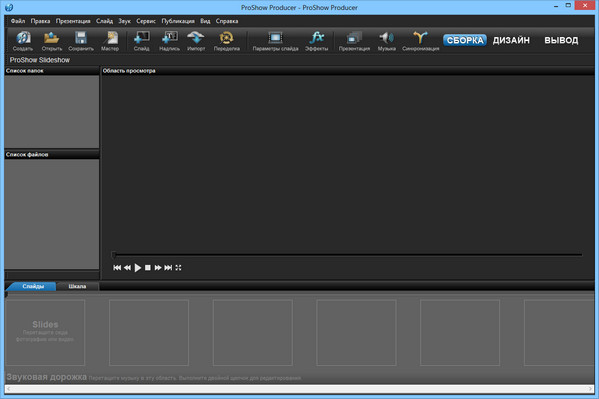Screen dimensions: 599x399
Task: Open the Файл menu
Action: click(x=18, y=21)
